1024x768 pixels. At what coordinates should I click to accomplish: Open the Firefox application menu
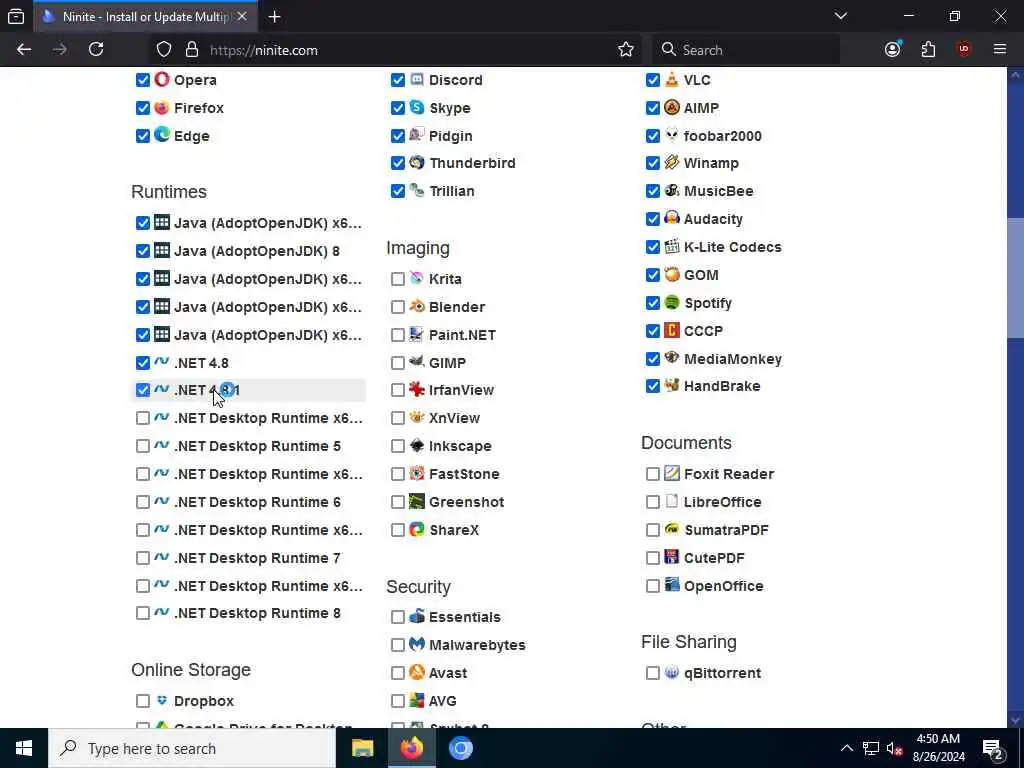point(1000,50)
